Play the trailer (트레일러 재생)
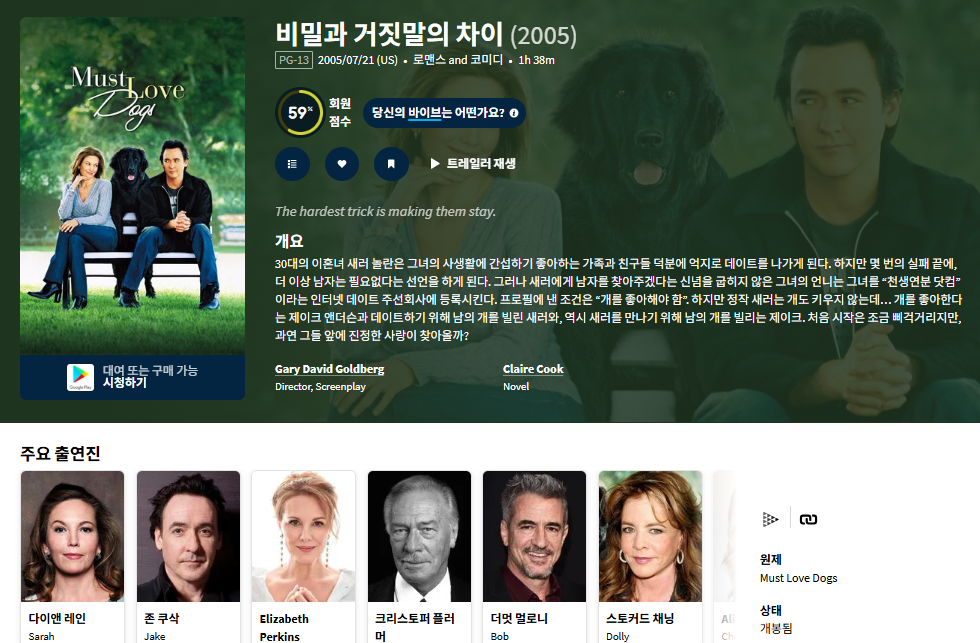The image size is (980, 643). click(472, 164)
